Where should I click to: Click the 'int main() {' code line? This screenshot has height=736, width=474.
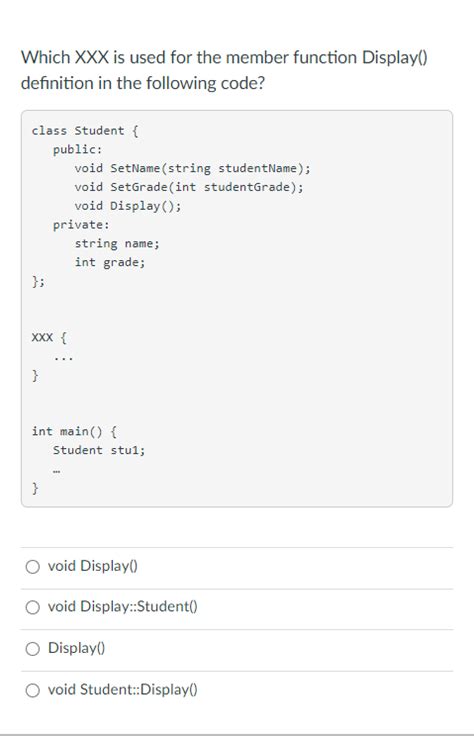pos(74,431)
